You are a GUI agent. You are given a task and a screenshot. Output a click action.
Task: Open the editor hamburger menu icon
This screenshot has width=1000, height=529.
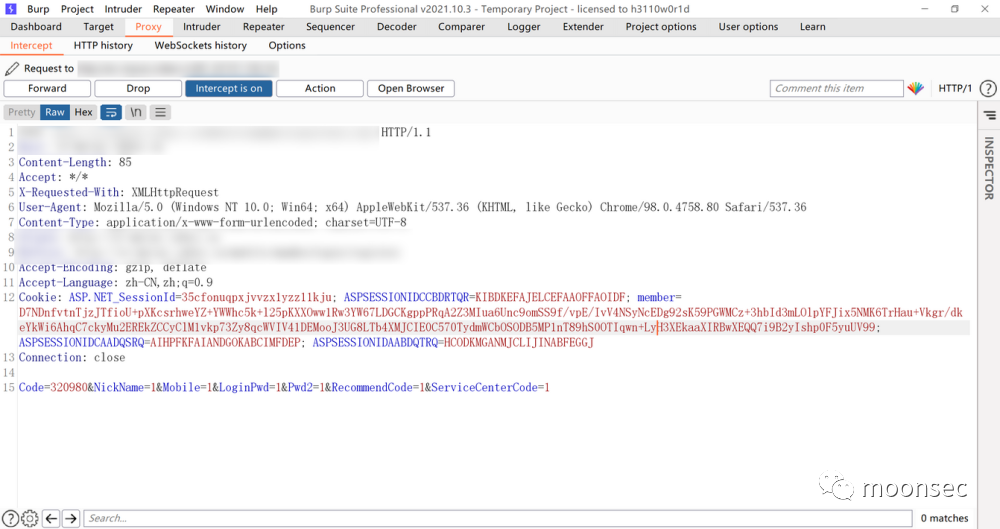(161, 112)
